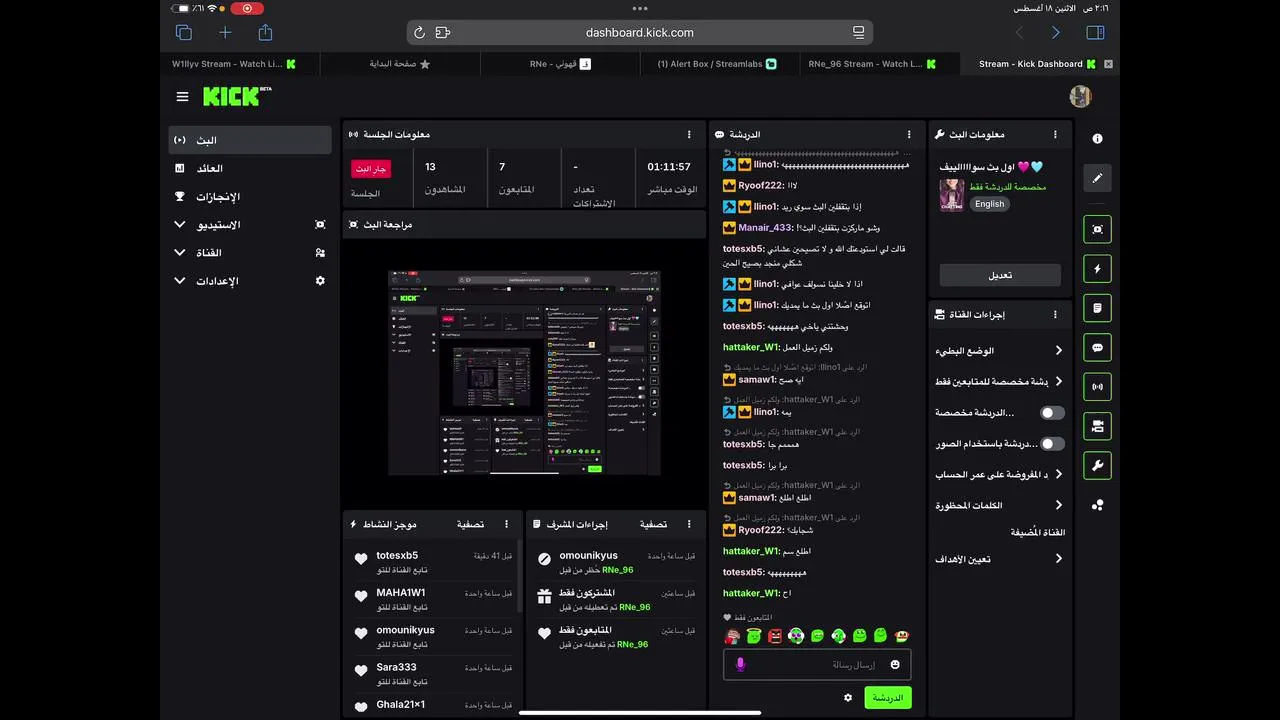This screenshot has width=1280, height=720.
Task: Click تصفية in موجز النشاط panel
Action: (x=471, y=524)
